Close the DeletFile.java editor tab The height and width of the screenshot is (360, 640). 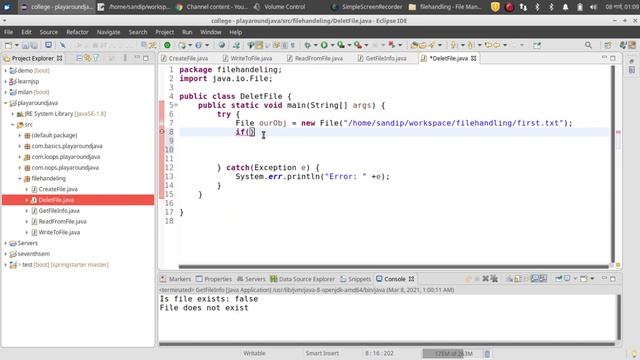click(x=473, y=58)
